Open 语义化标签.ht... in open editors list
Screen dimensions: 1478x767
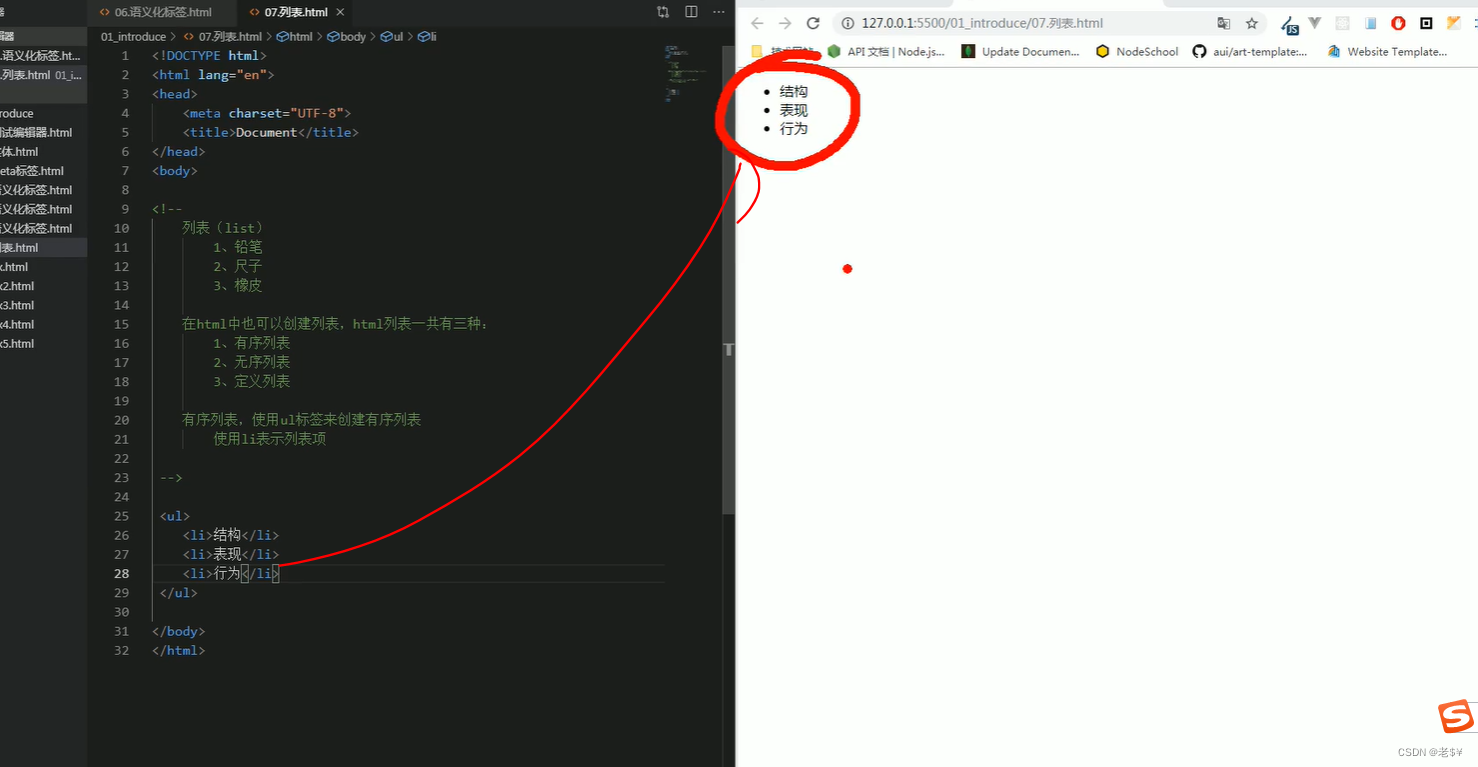(x=42, y=56)
